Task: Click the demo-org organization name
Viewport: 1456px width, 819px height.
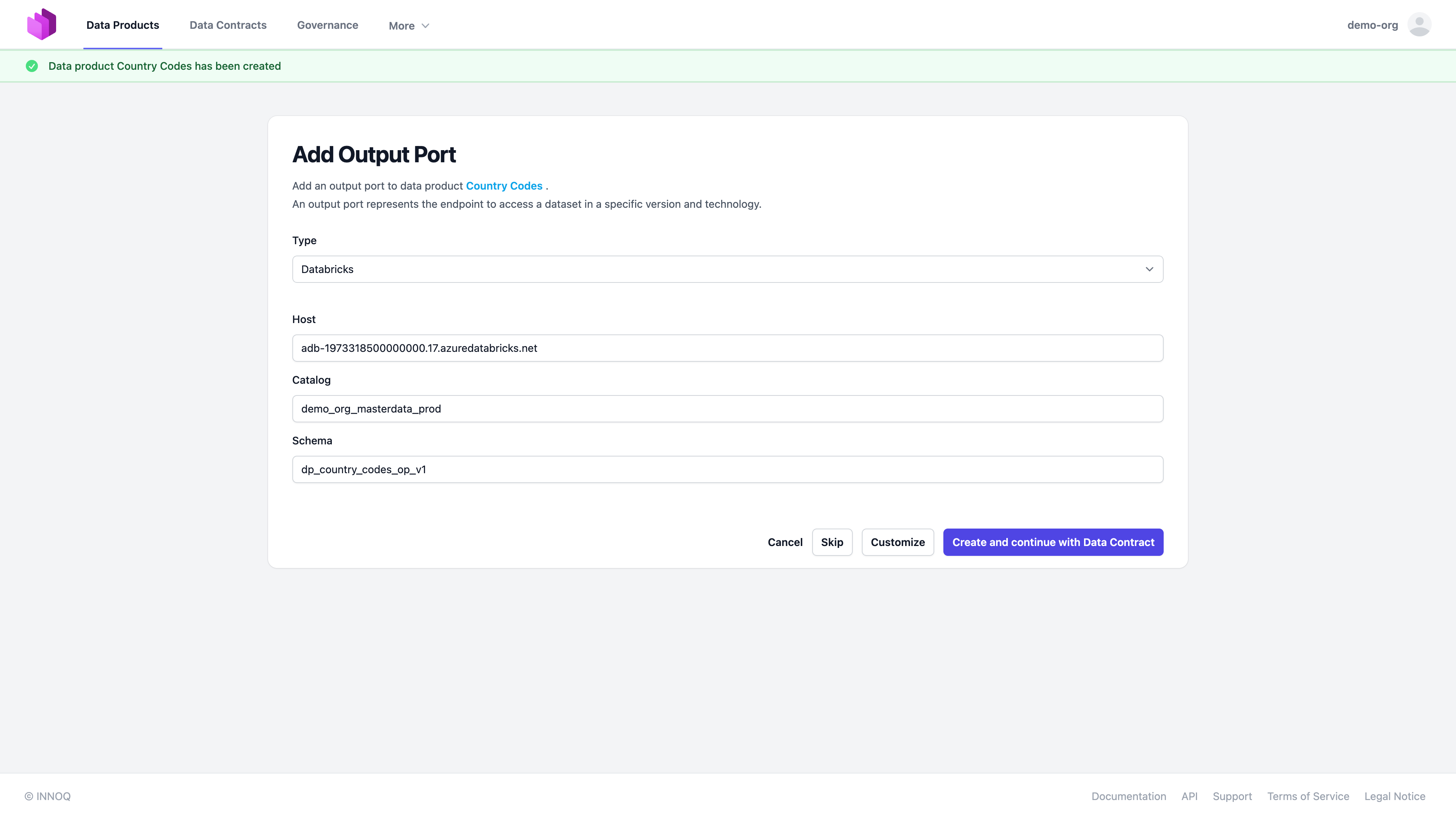Action: (1372, 25)
